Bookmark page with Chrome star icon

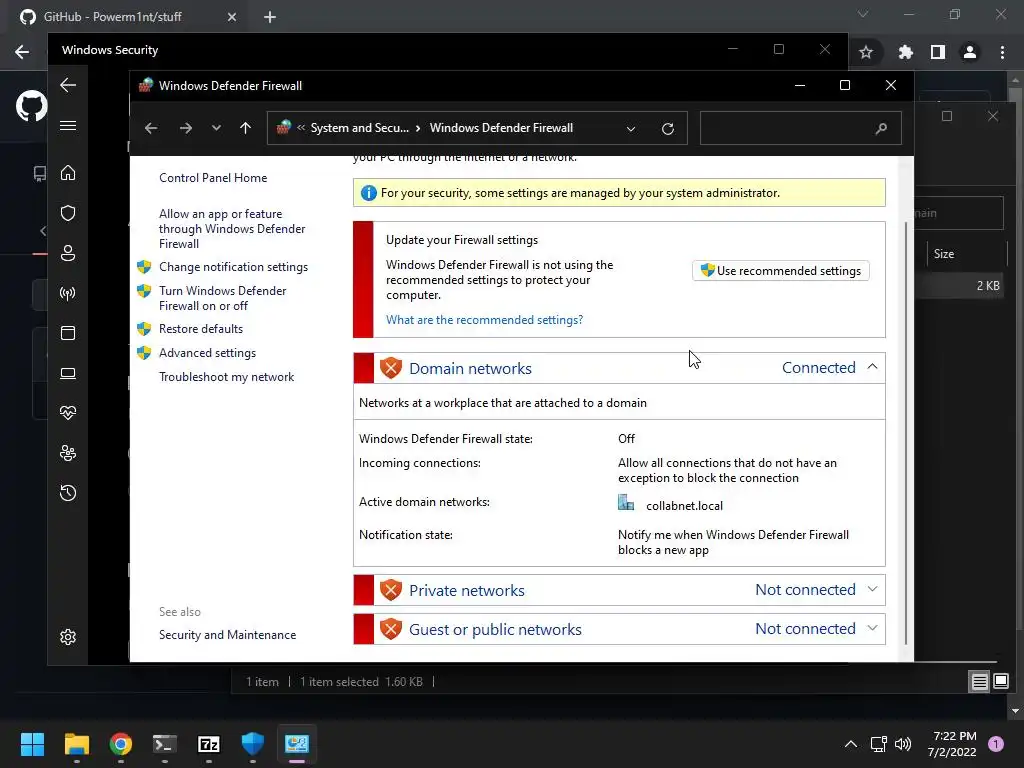click(866, 52)
